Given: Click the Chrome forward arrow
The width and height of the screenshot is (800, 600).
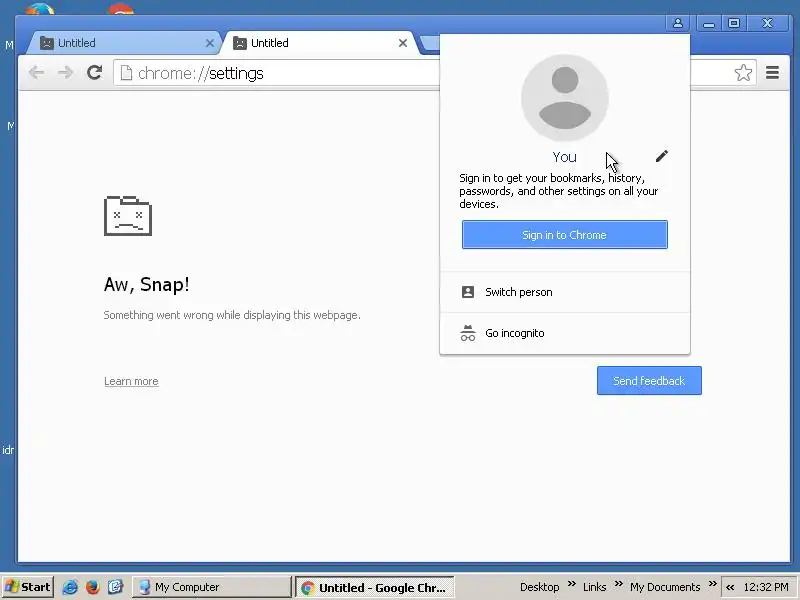Looking at the screenshot, I should point(65,73).
